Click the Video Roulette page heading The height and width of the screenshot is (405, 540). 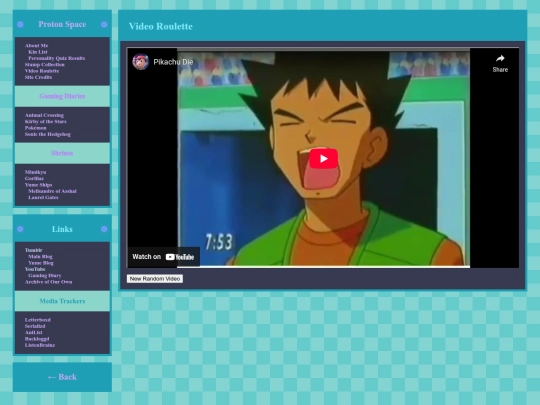(x=161, y=26)
